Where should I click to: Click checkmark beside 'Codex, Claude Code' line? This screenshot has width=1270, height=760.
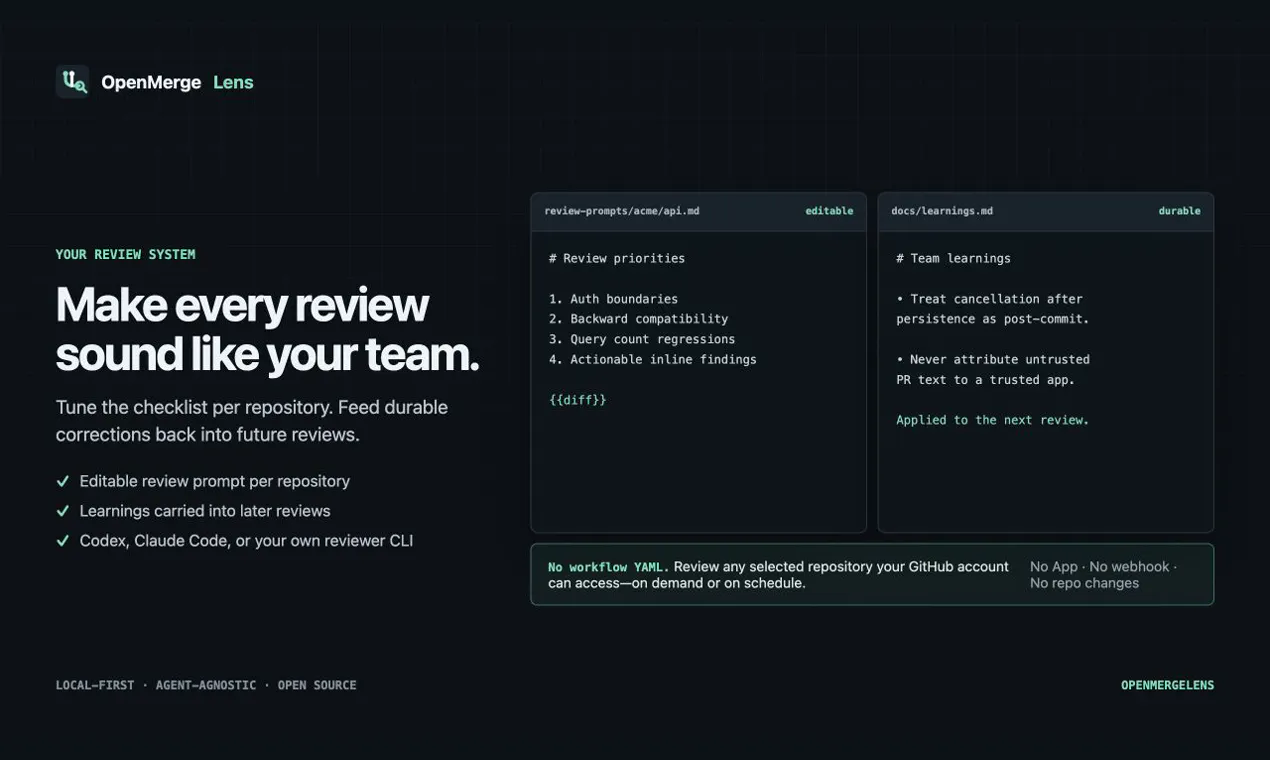pos(63,541)
